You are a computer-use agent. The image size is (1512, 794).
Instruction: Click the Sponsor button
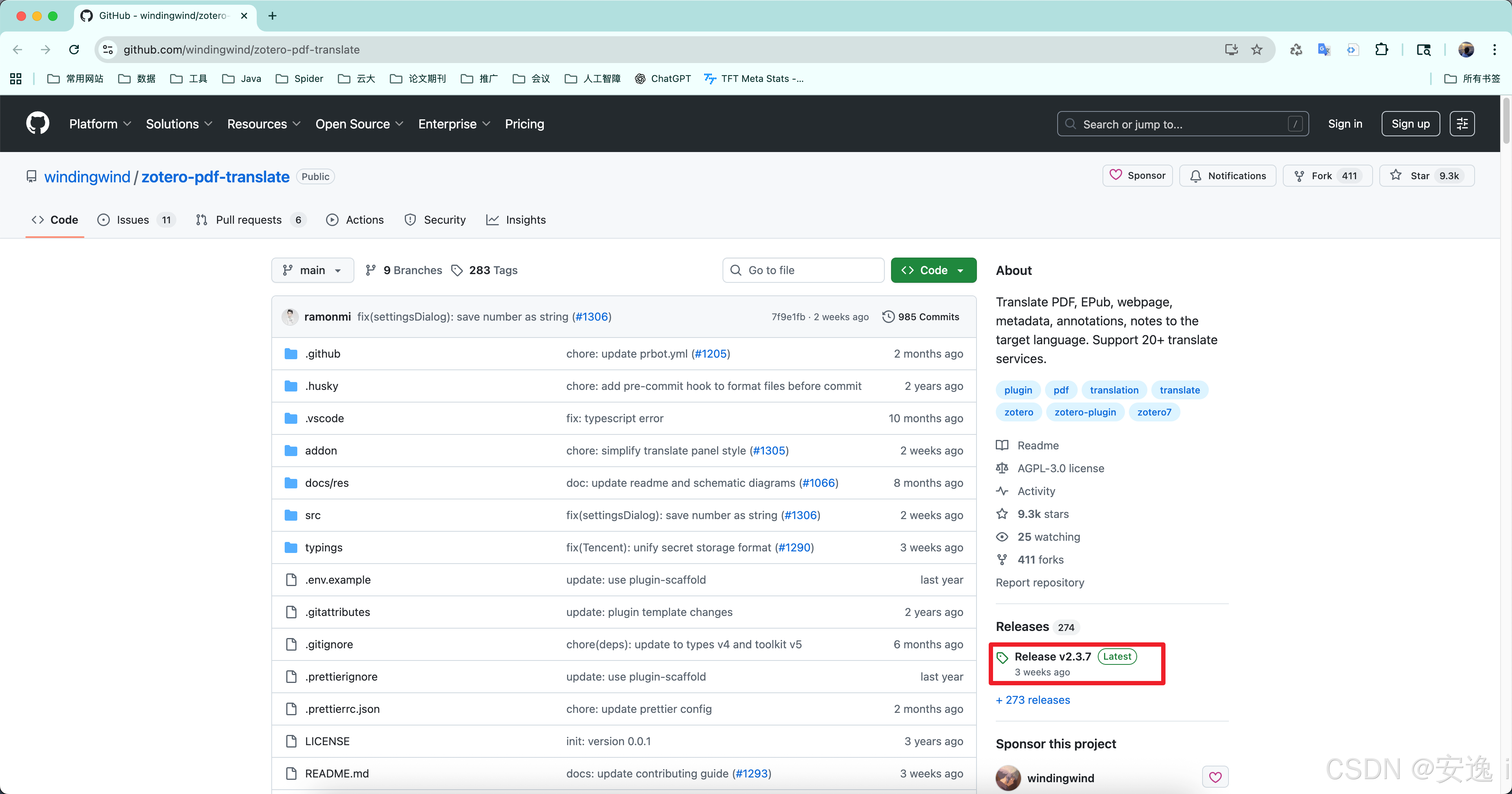tap(1137, 176)
